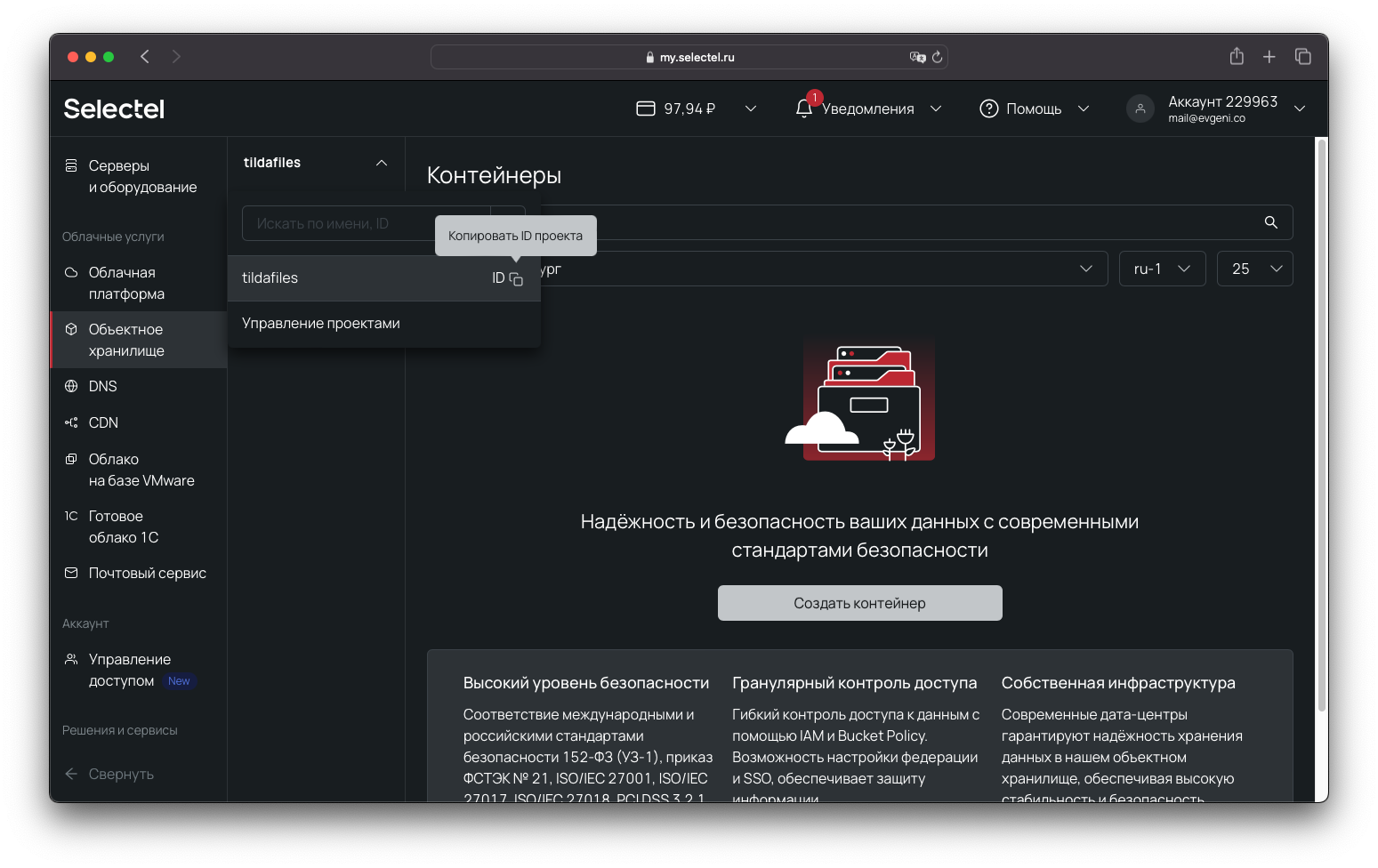The image size is (1378, 868).
Task: Click the DNS globe icon
Action: (x=71, y=386)
